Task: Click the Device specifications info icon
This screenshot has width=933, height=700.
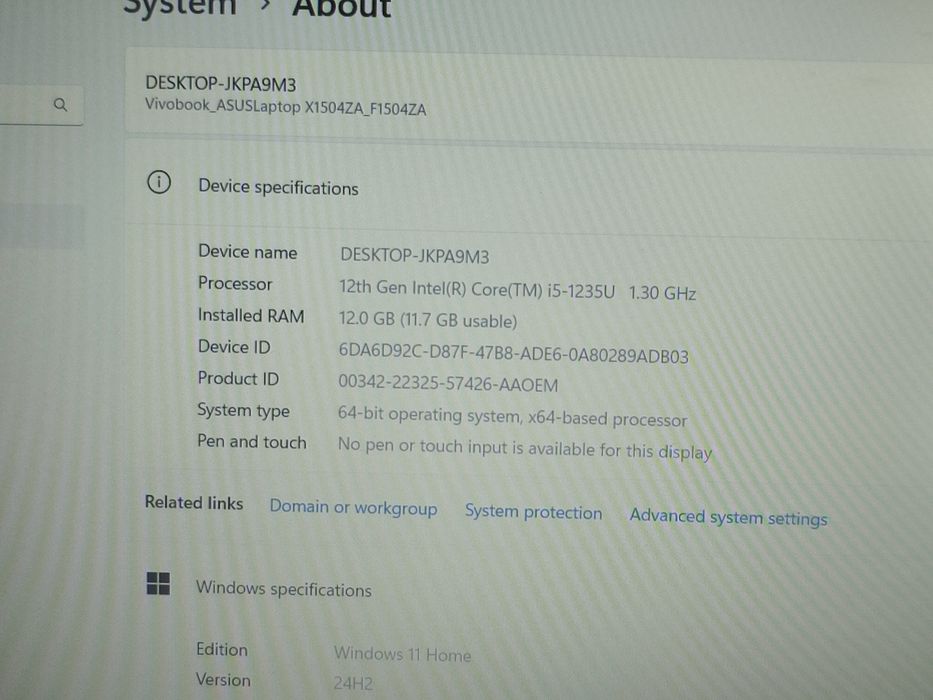Action: tap(159, 182)
